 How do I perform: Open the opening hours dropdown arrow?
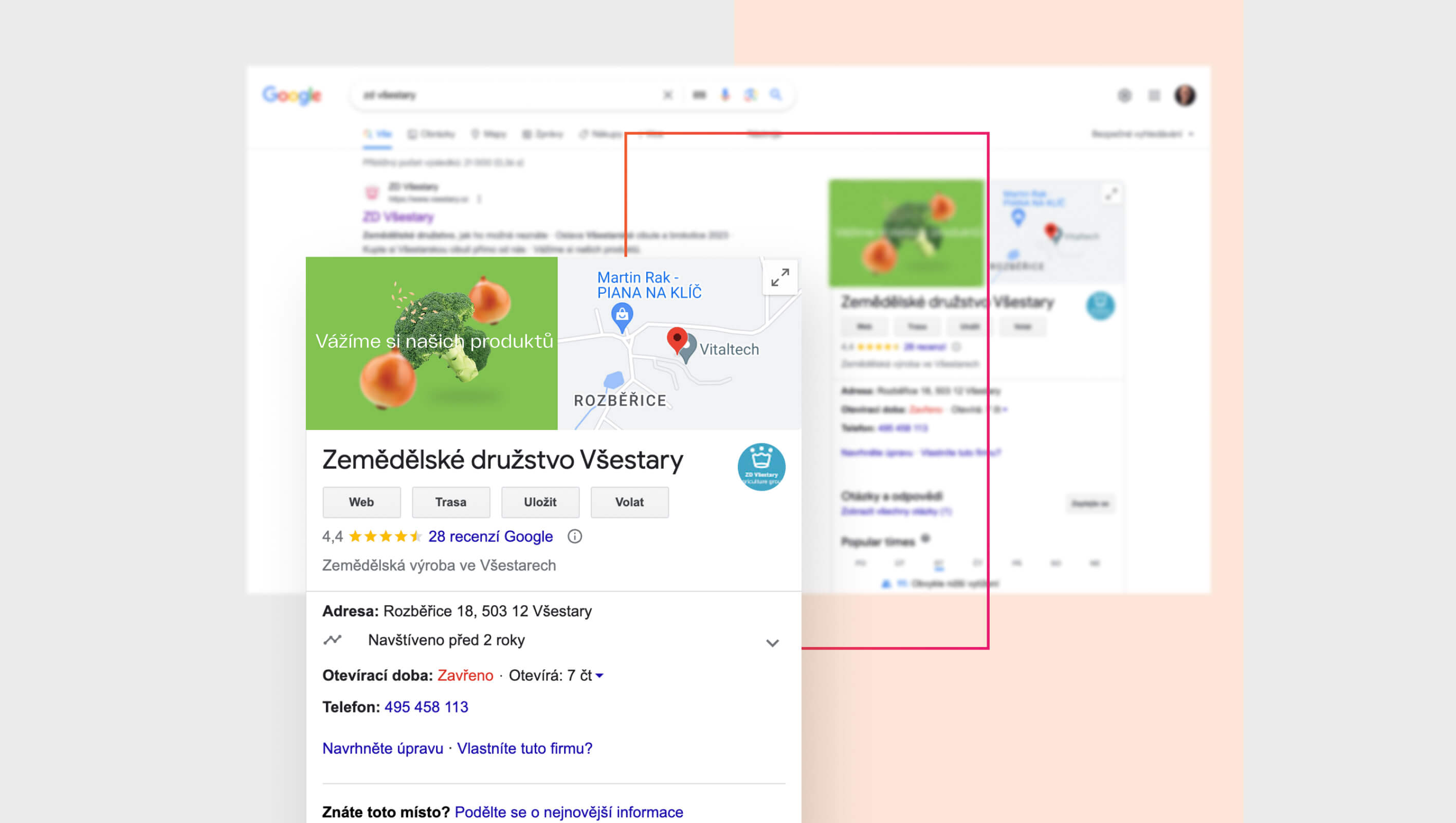pyautogui.click(x=599, y=675)
